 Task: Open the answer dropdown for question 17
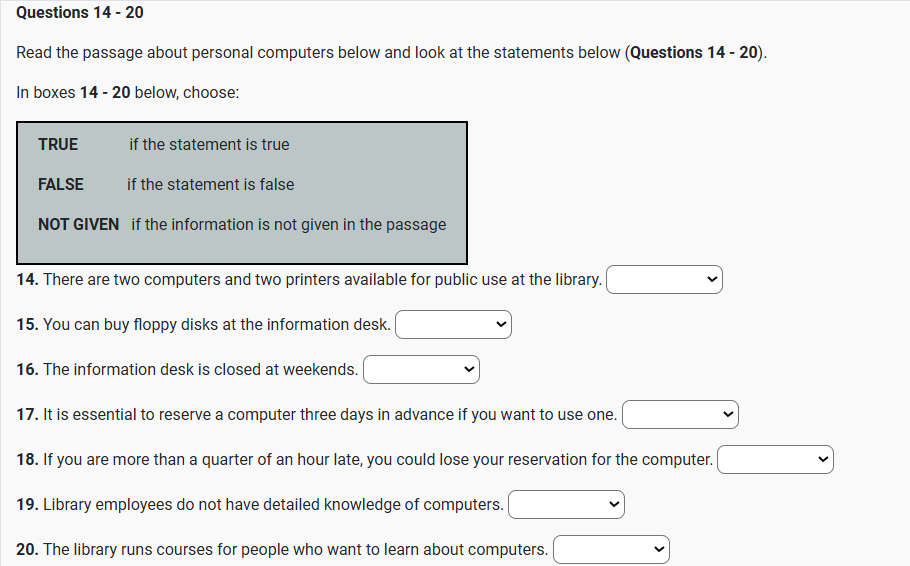click(x=680, y=414)
